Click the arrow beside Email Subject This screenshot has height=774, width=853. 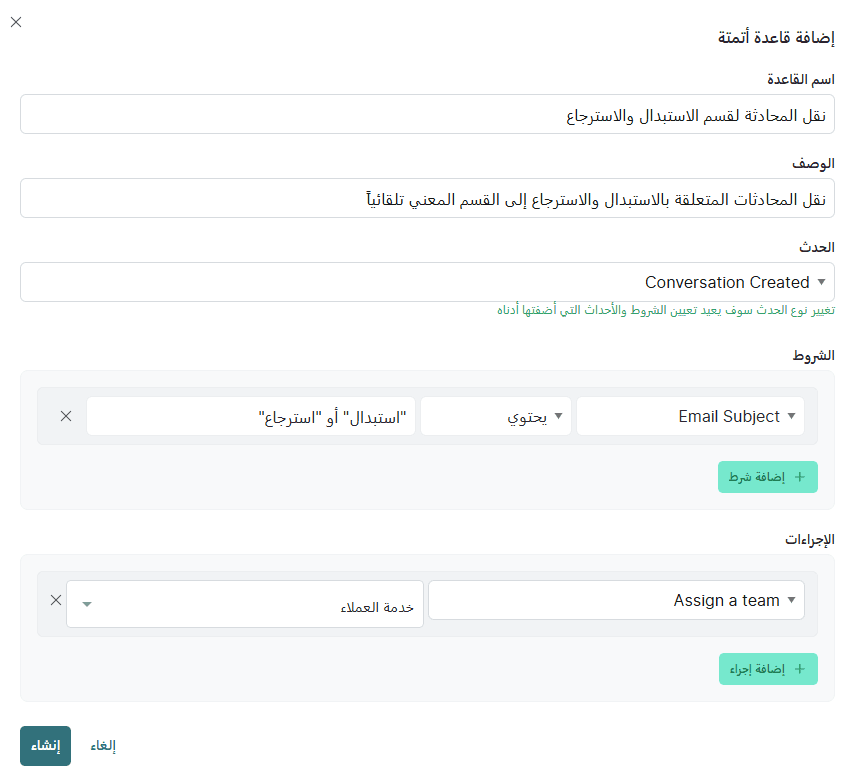point(792,416)
